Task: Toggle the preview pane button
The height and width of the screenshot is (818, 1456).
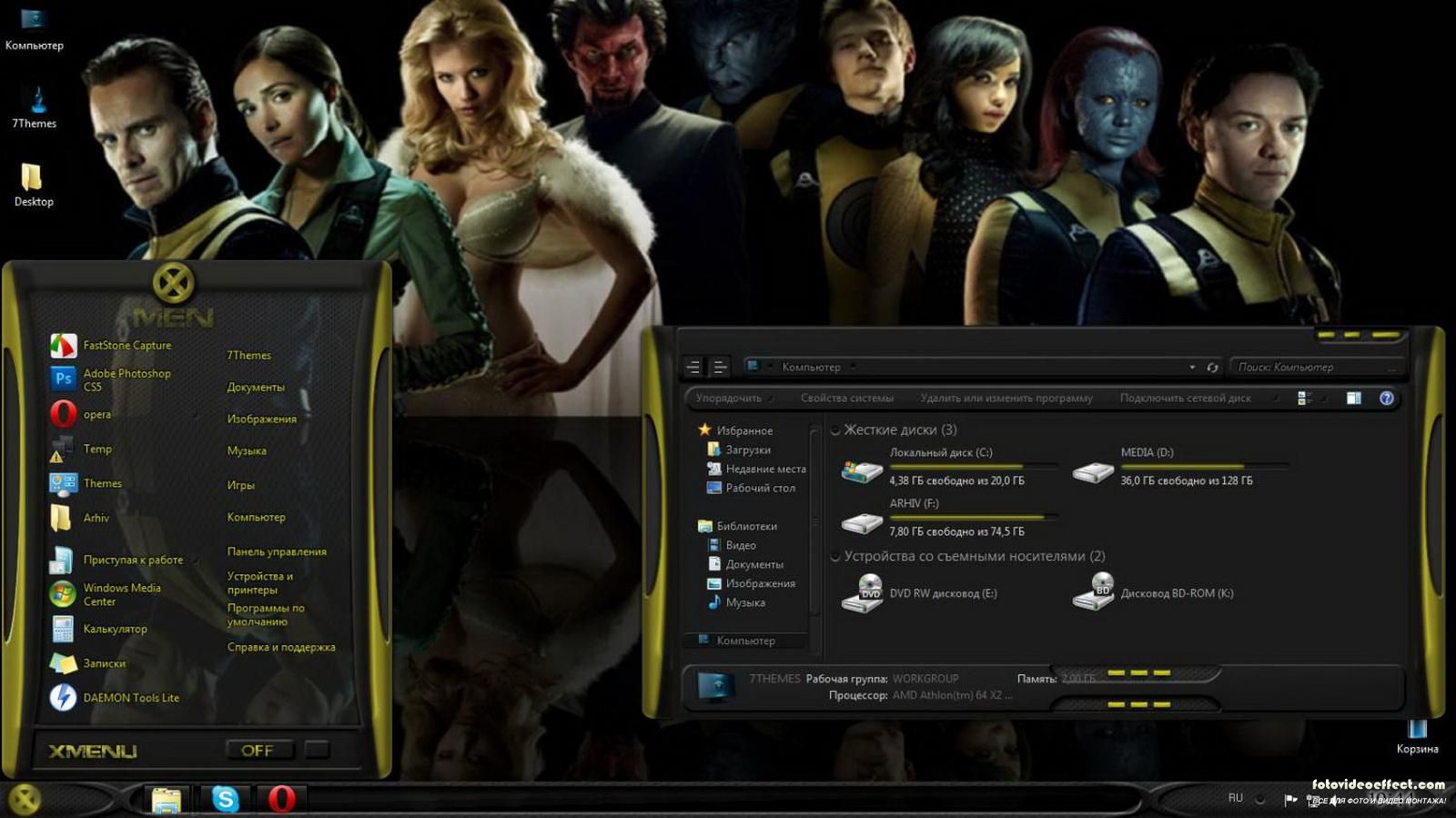Action: pyautogui.click(x=1354, y=398)
